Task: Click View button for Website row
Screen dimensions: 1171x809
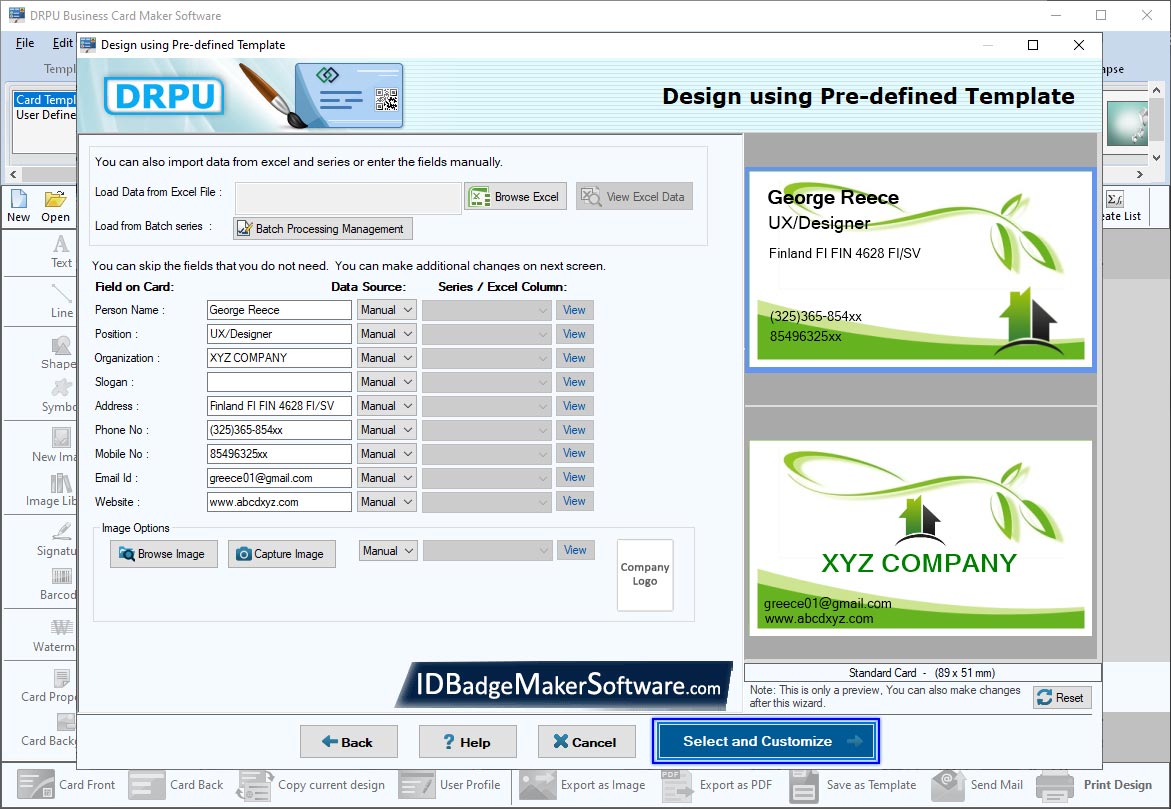Action: [574, 501]
